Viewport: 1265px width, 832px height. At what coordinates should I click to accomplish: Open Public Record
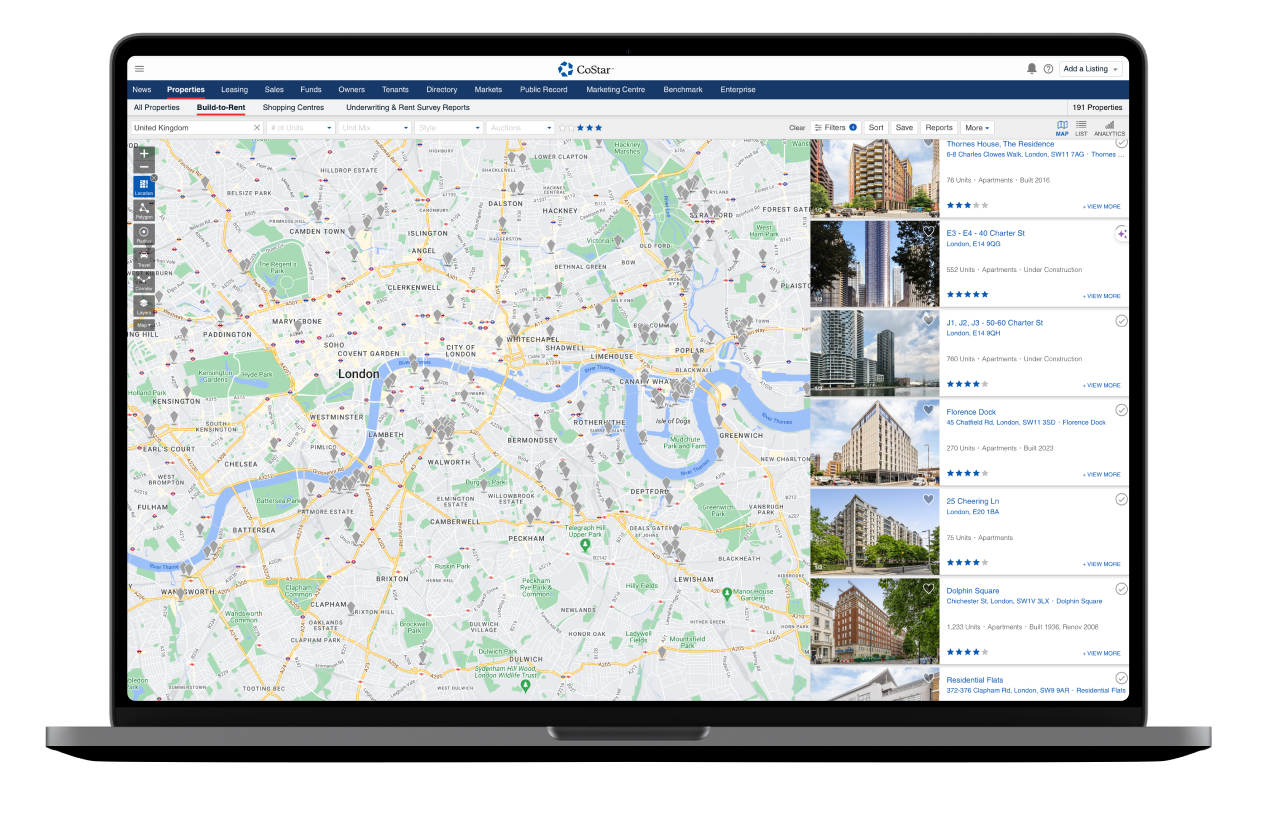(544, 90)
